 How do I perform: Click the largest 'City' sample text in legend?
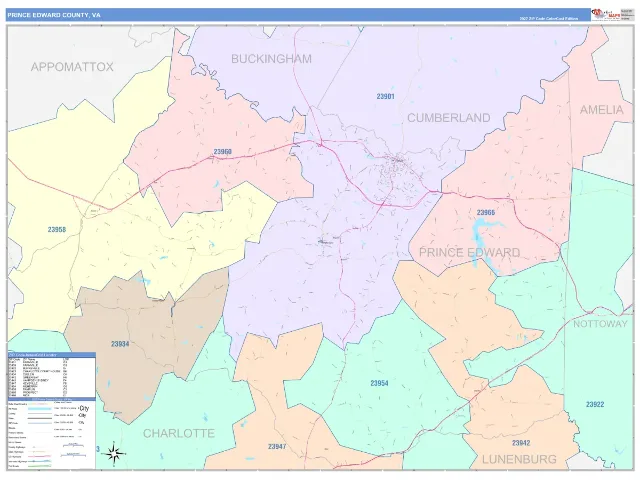point(84,408)
